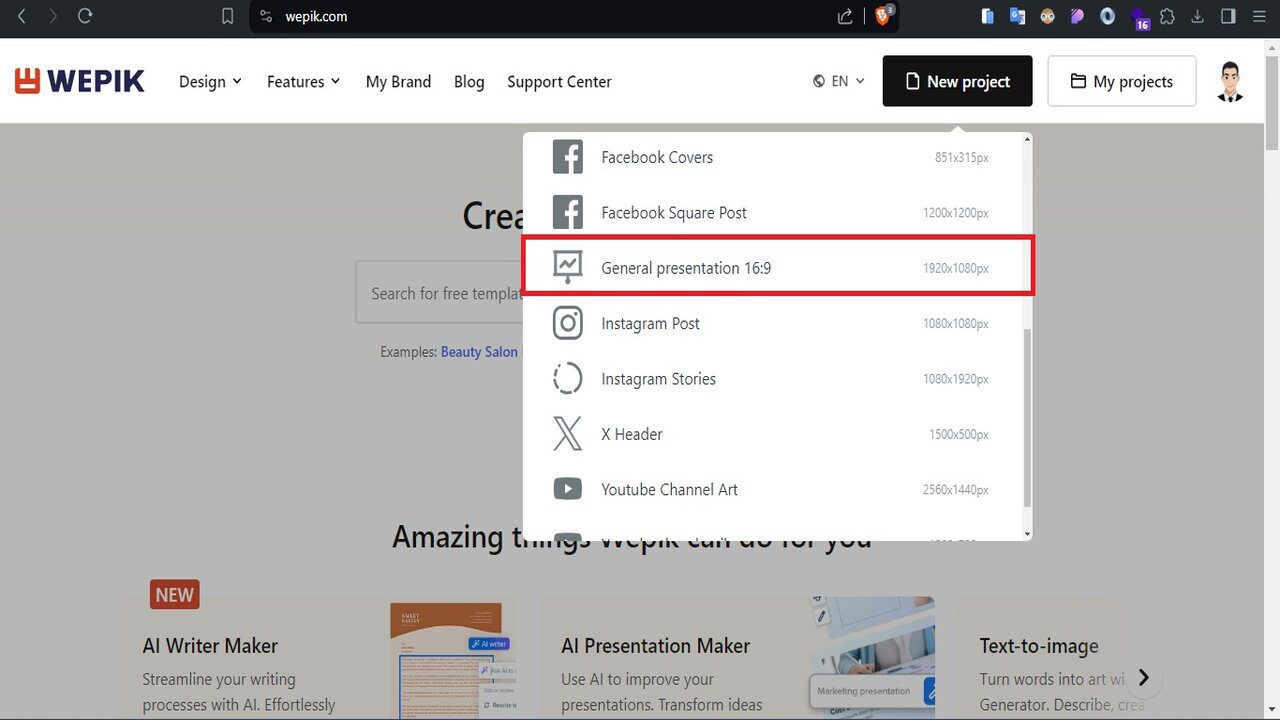The height and width of the screenshot is (720, 1280).
Task: Click the owl face extension icon
Action: [x=1048, y=16]
